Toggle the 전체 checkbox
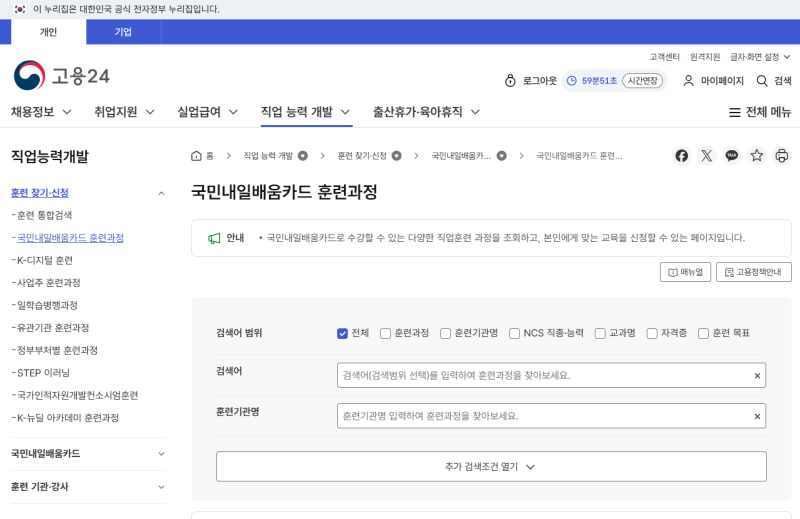The image size is (800, 519). [342, 333]
